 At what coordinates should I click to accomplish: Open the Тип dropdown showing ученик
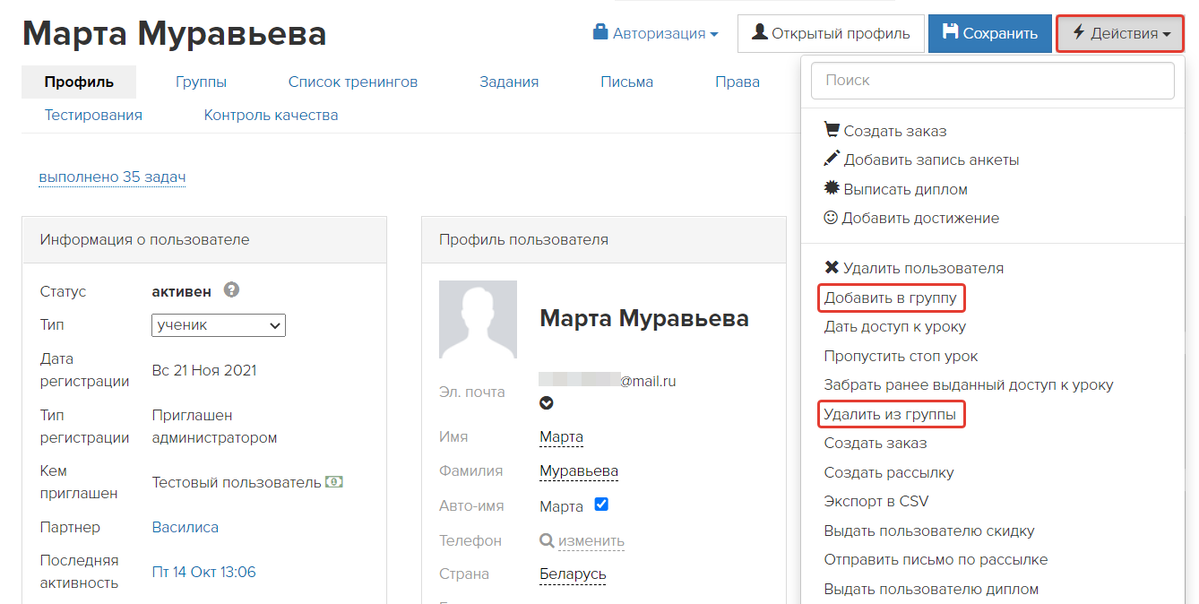219,325
